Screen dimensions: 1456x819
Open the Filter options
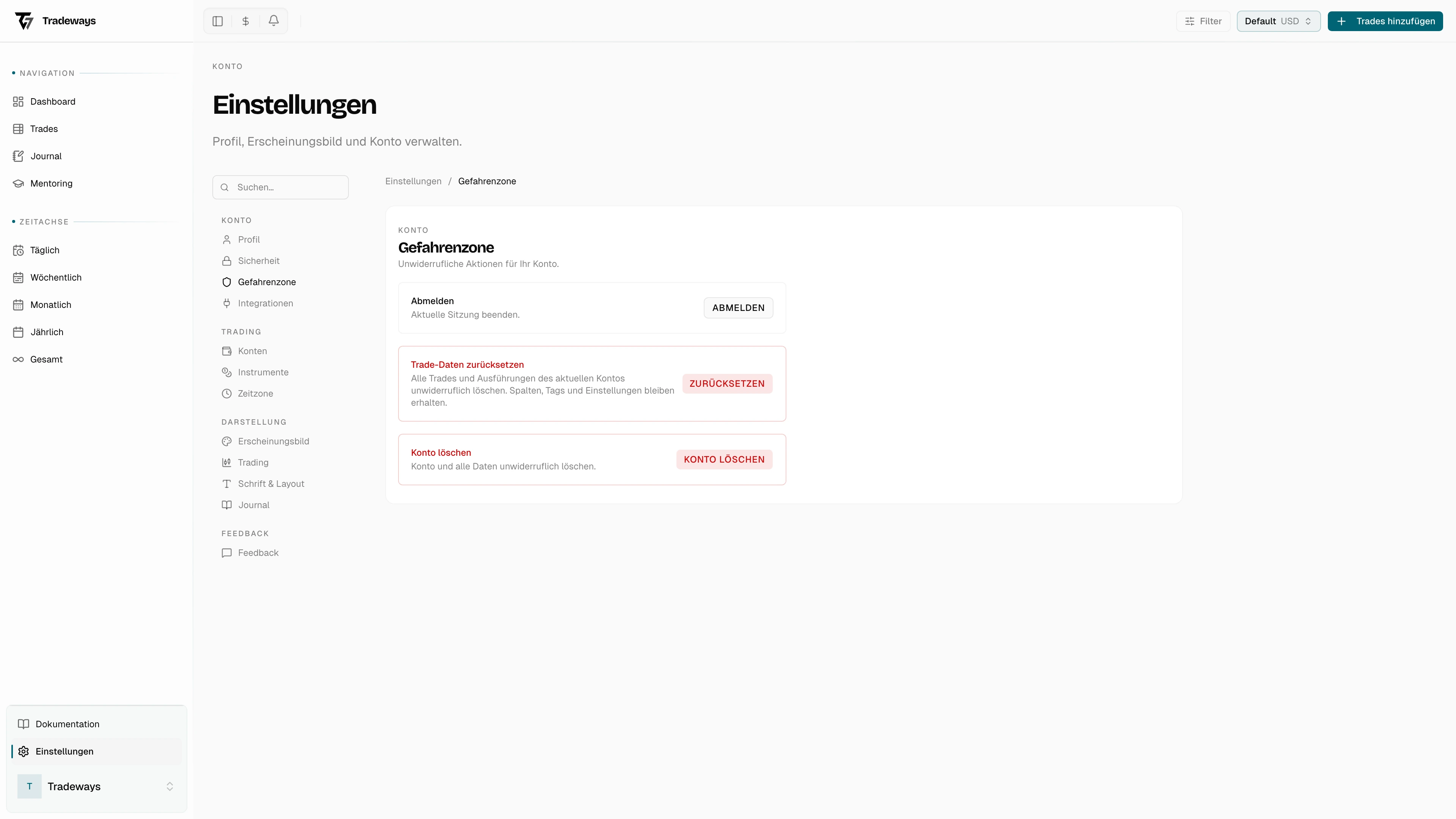pos(1203,21)
